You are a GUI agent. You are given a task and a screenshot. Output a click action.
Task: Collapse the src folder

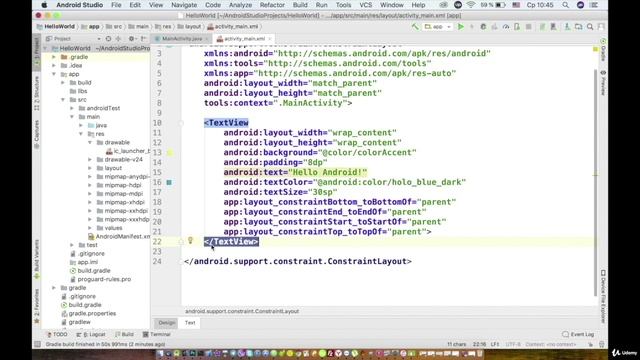tap(63, 100)
